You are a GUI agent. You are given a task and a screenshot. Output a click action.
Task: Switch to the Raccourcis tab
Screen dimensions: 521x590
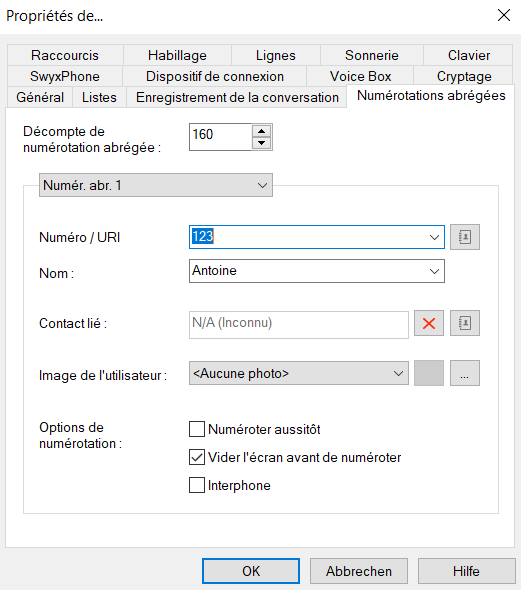coord(65,55)
